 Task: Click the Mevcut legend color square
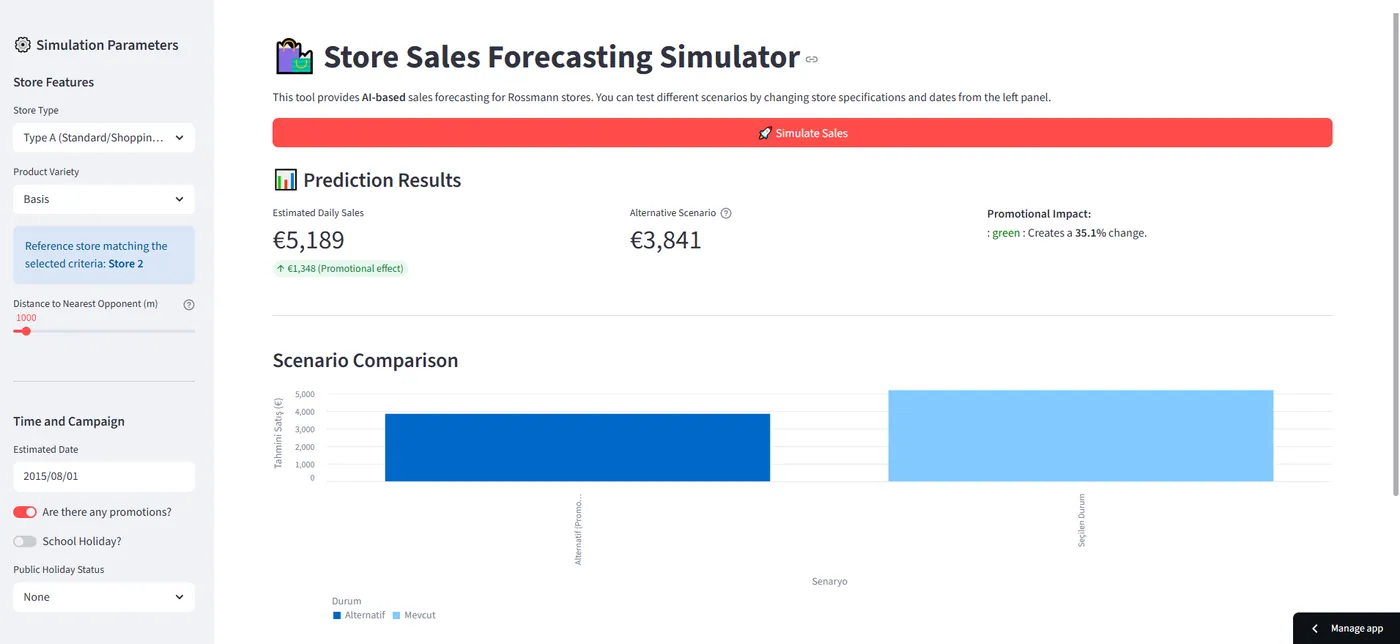tap(396, 615)
